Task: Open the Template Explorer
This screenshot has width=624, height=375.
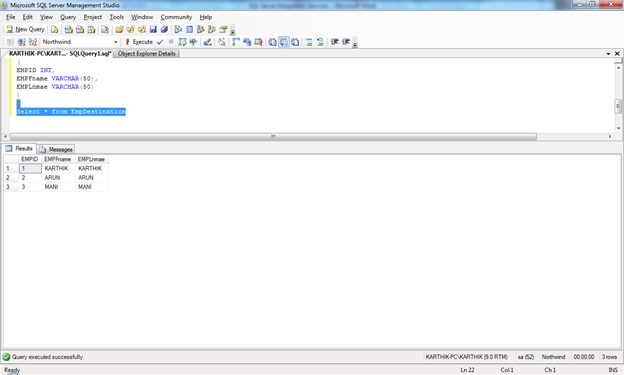Action: pyautogui.click(x=212, y=29)
